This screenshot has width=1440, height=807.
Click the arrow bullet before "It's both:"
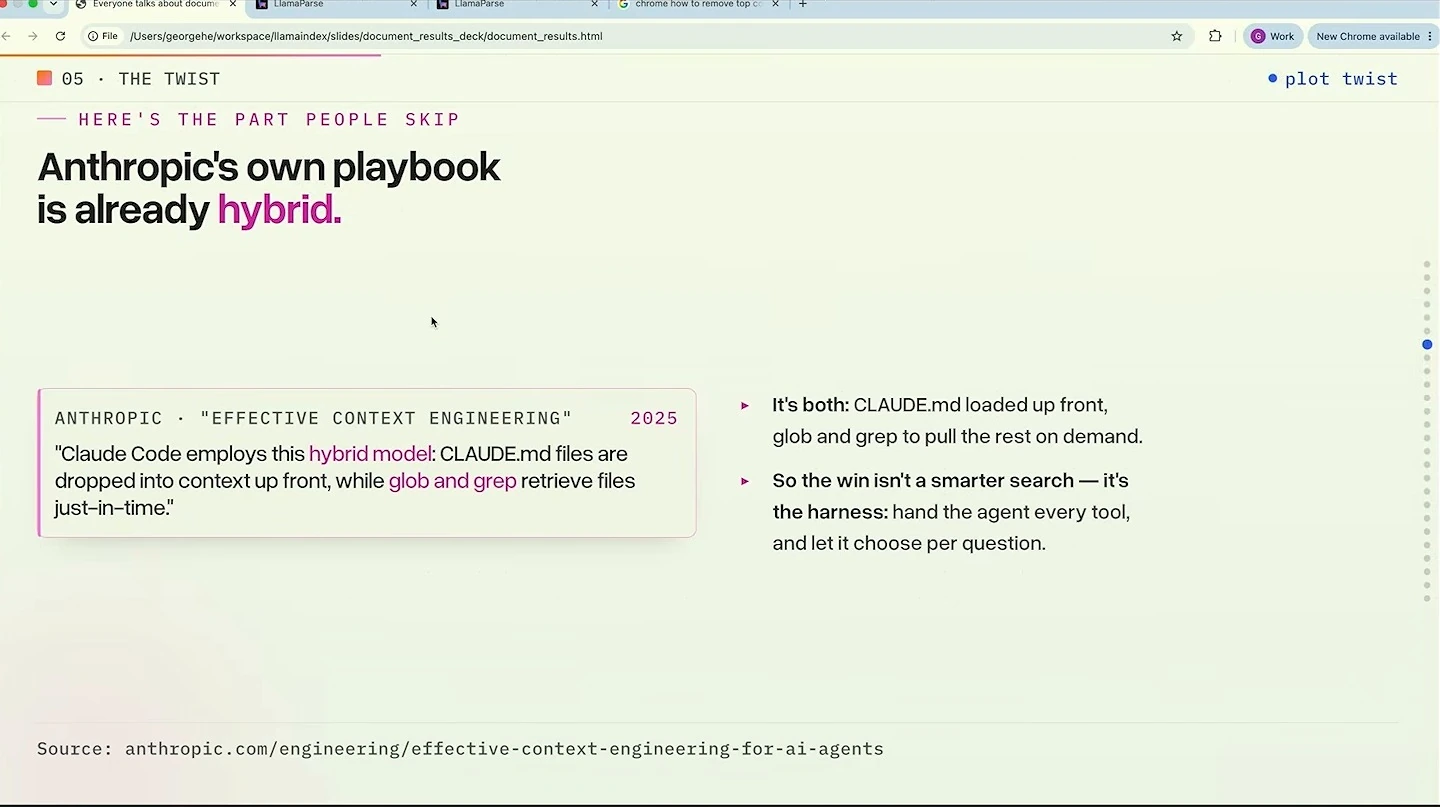tap(745, 405)
